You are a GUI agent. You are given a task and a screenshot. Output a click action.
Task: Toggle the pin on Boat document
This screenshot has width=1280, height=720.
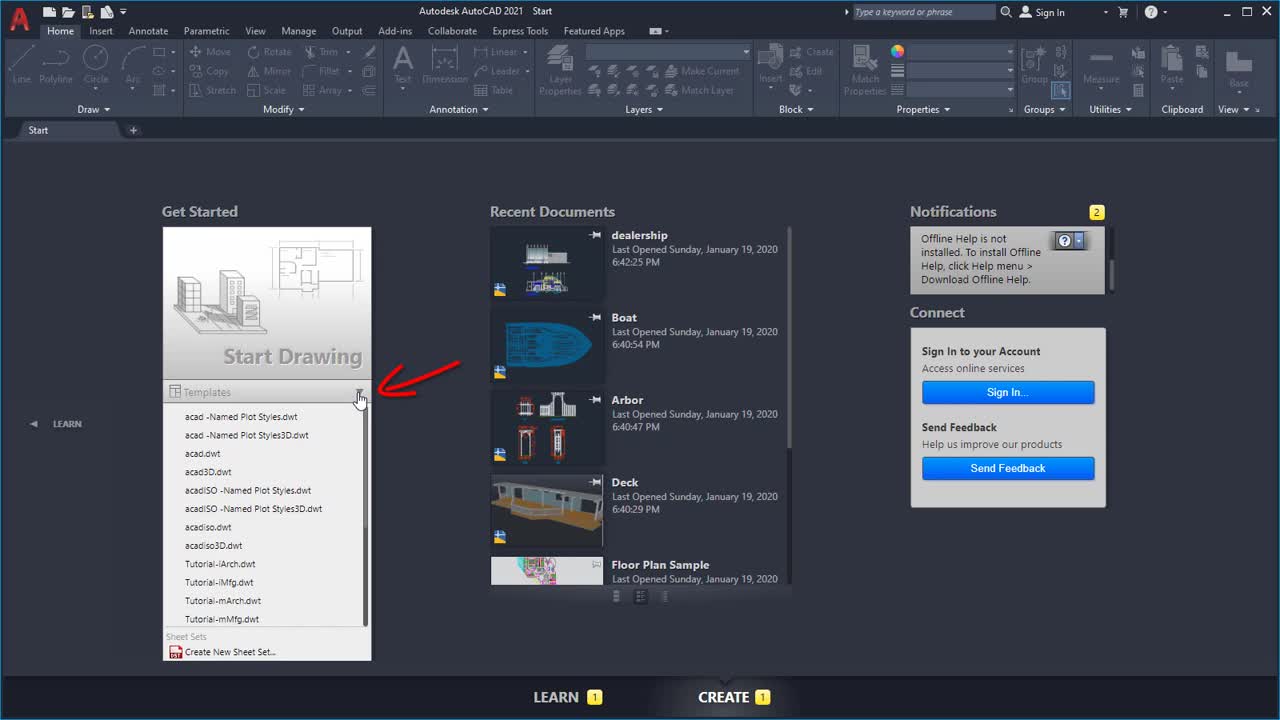pos(595,317)
